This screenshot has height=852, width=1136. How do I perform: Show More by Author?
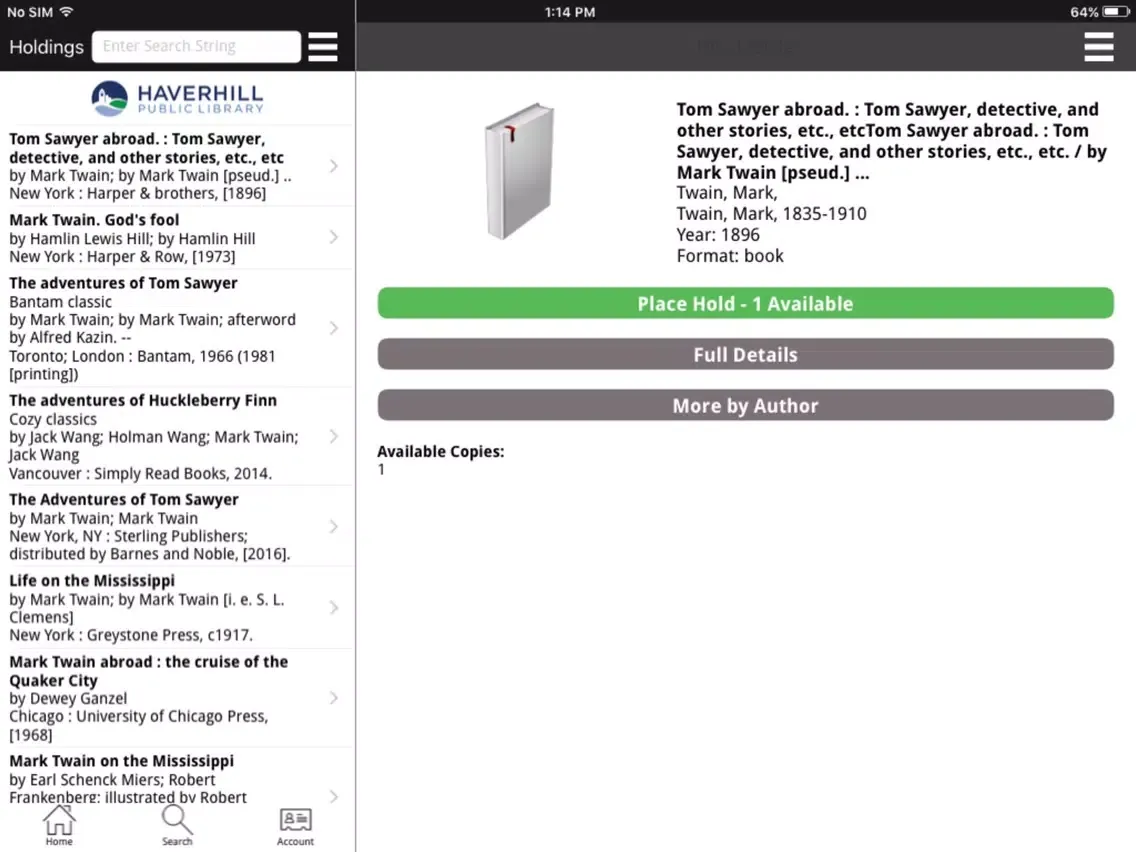[746, 405]
